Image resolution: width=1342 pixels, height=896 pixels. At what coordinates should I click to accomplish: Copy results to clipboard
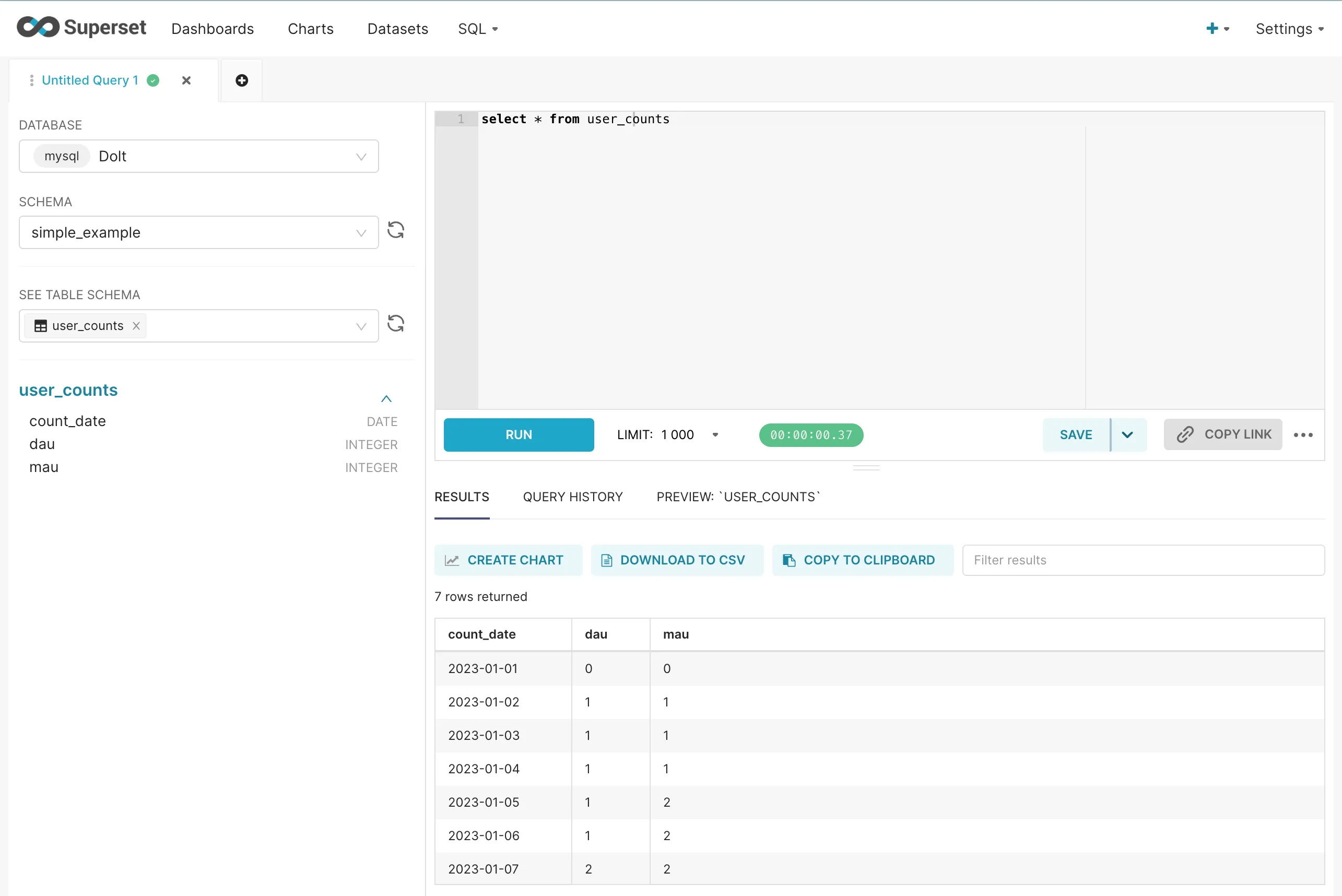(862, 560)
